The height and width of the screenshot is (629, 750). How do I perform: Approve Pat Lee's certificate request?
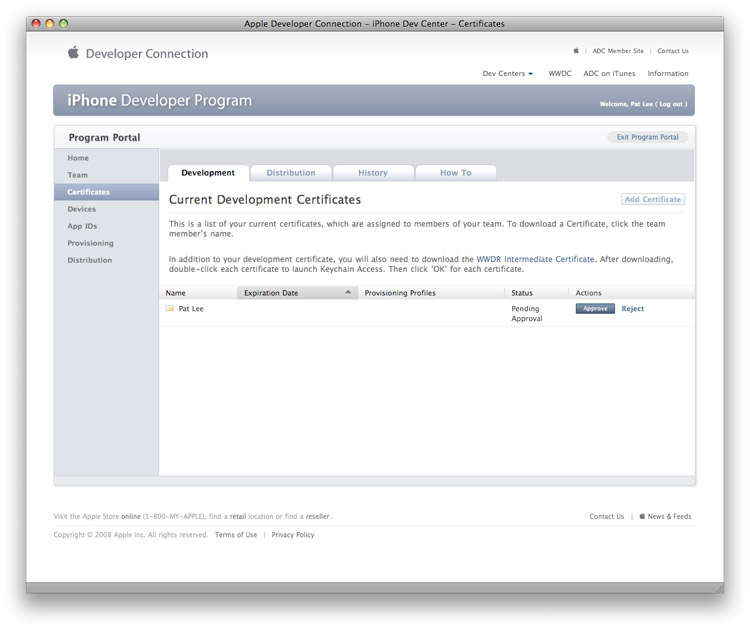coord(595,309)
